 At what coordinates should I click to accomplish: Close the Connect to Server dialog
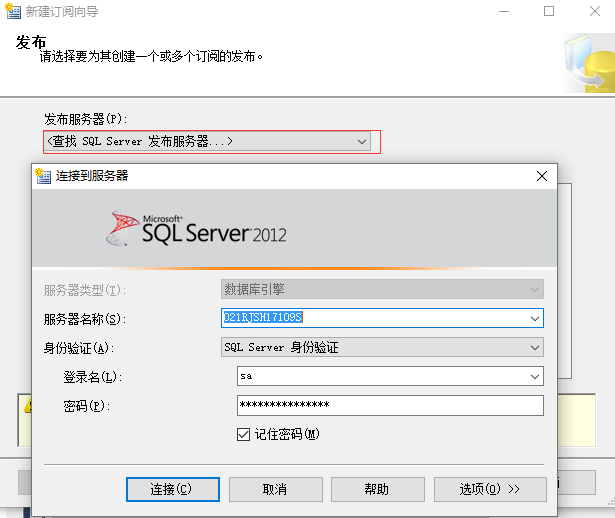542,176
